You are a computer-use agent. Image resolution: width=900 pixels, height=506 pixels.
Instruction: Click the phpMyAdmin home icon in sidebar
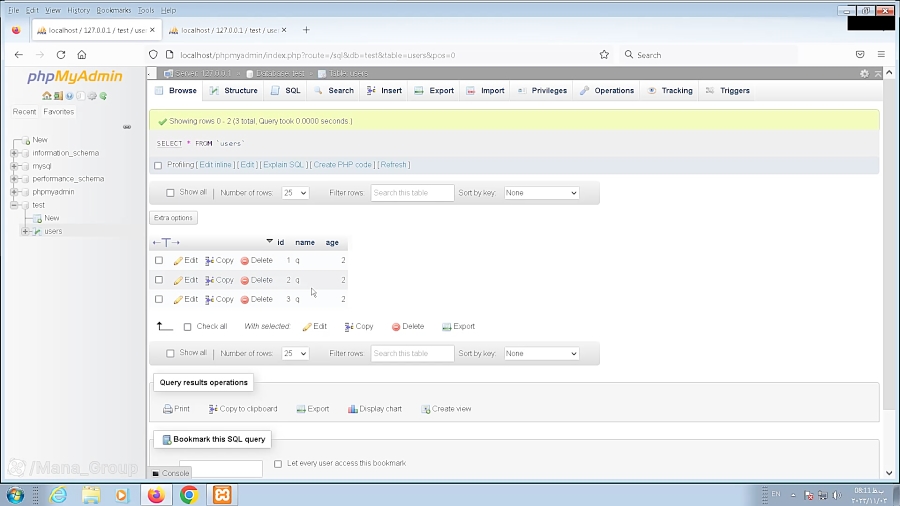tap(46, 96)
